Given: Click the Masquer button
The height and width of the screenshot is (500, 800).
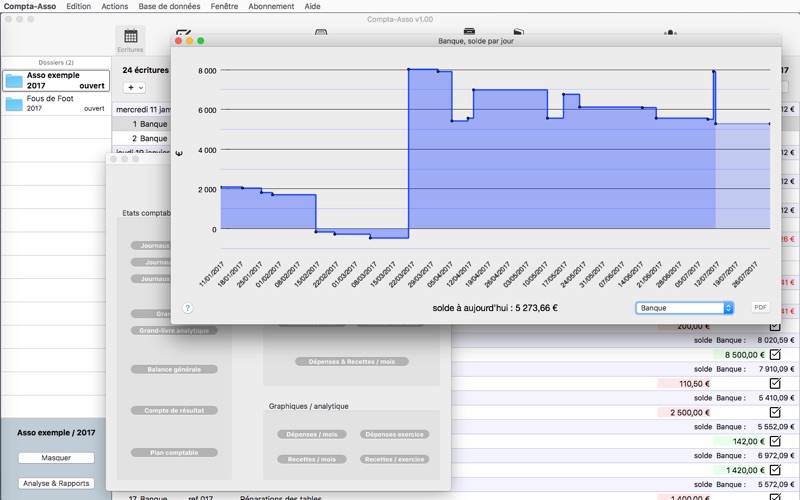Looking at the screenshot, I should click(56, 458).
